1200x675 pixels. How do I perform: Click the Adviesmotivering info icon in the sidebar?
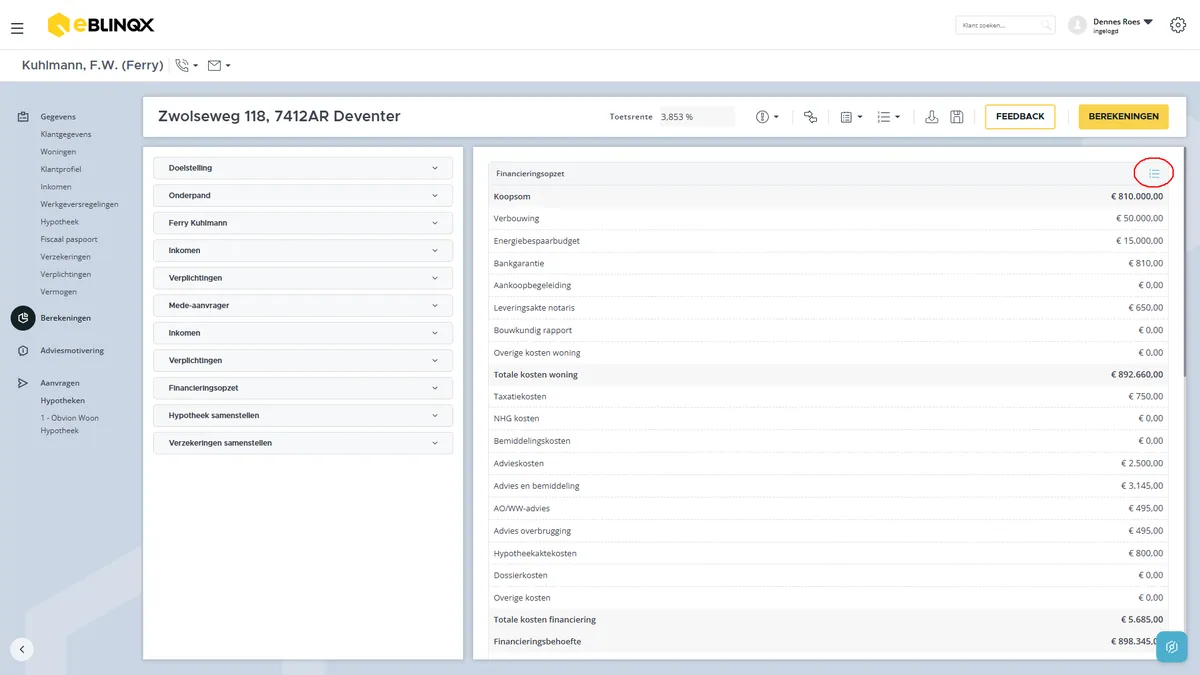pos(23,351)
